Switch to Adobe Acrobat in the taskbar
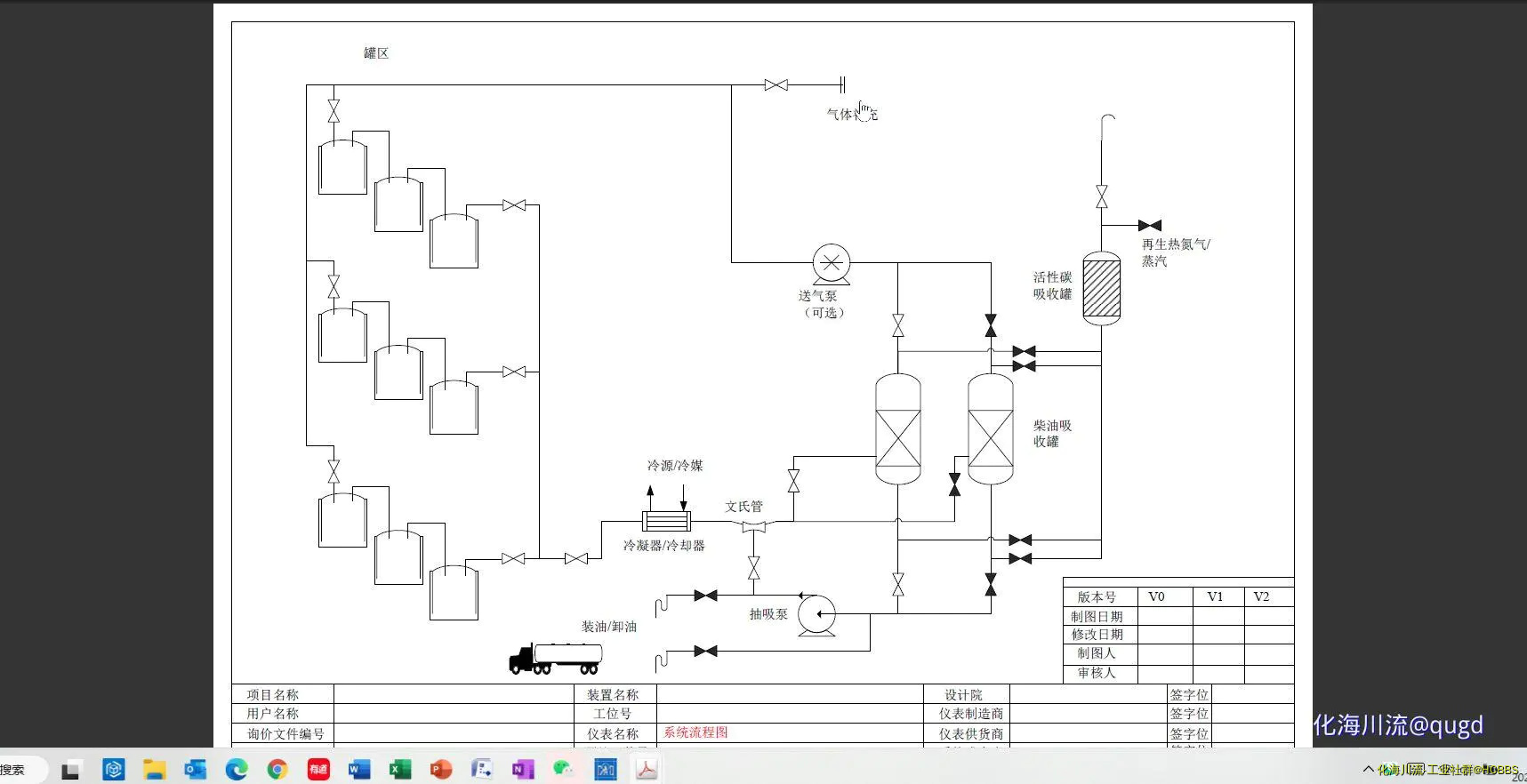 tap(647, 770)
